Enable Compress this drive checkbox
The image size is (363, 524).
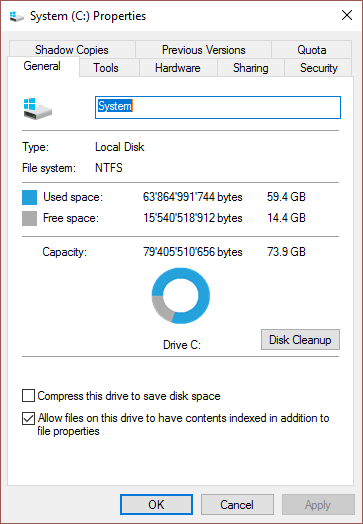pyautogui.click(x=28, y=396)
